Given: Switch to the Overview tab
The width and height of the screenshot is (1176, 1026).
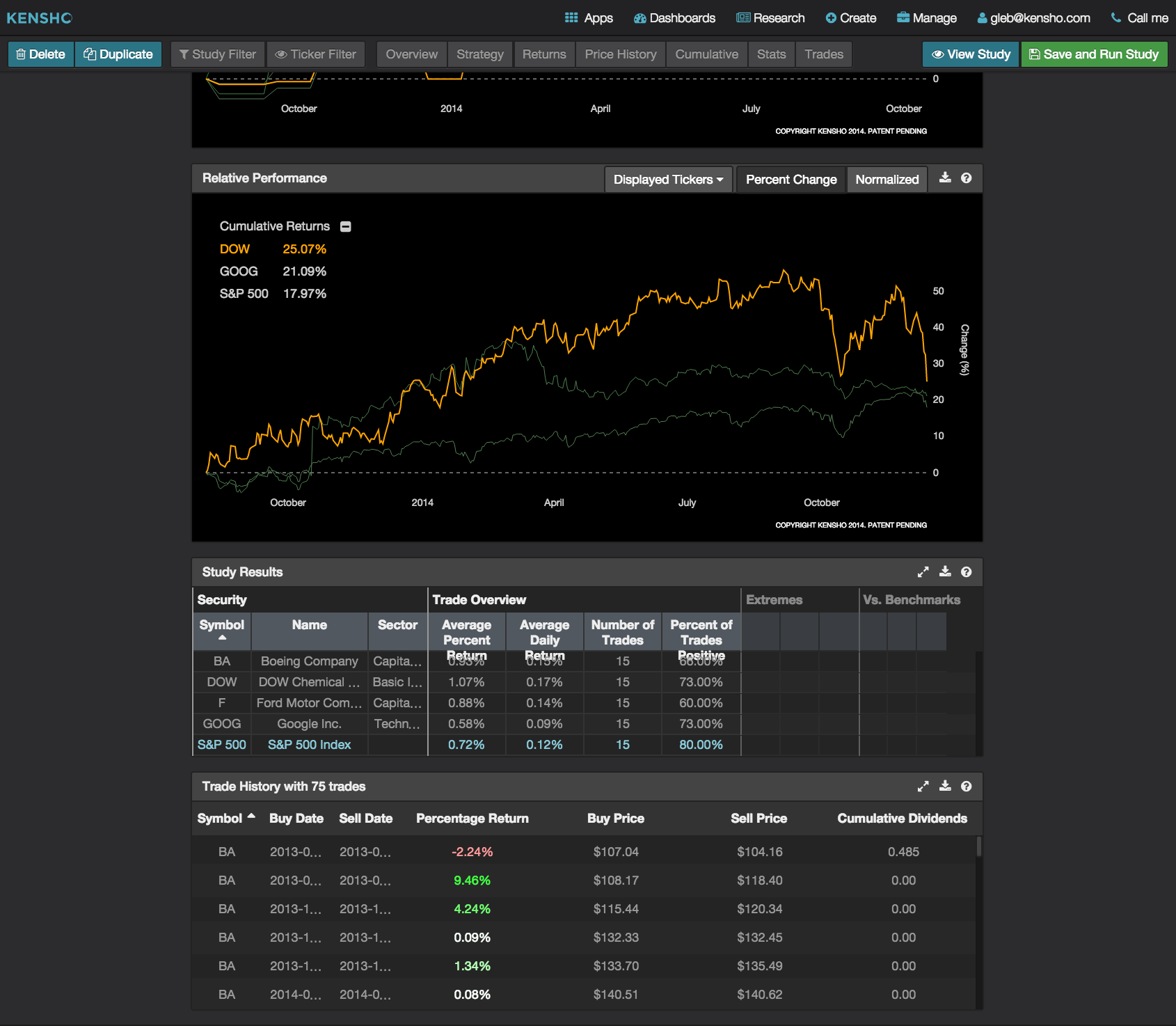Looking at the screenshot, I should tap(412, 54).
